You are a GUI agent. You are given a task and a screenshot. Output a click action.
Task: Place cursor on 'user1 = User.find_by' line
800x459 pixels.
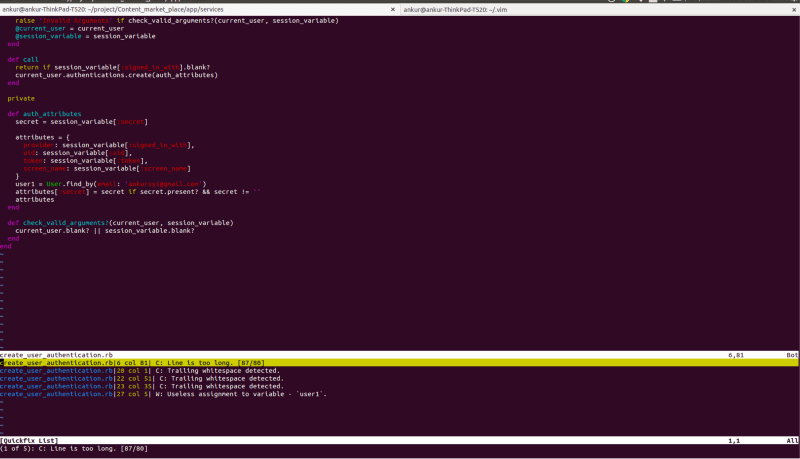(111, 184)
